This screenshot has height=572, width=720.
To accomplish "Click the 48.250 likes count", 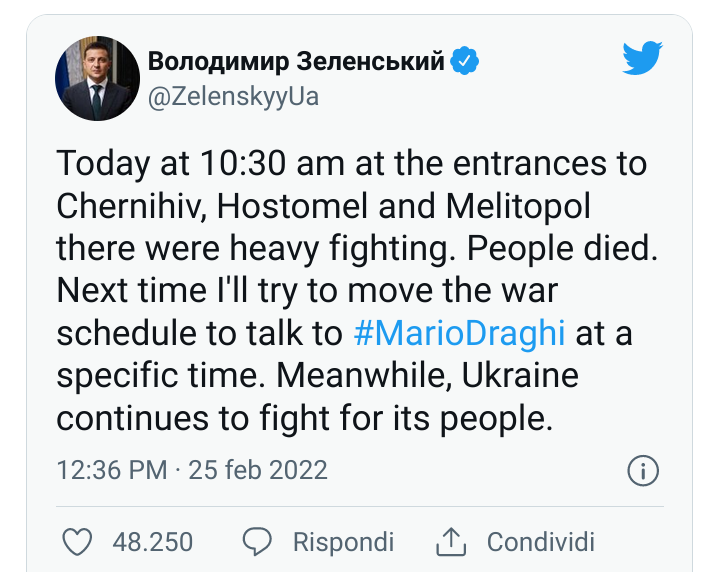I will (152, 542).
